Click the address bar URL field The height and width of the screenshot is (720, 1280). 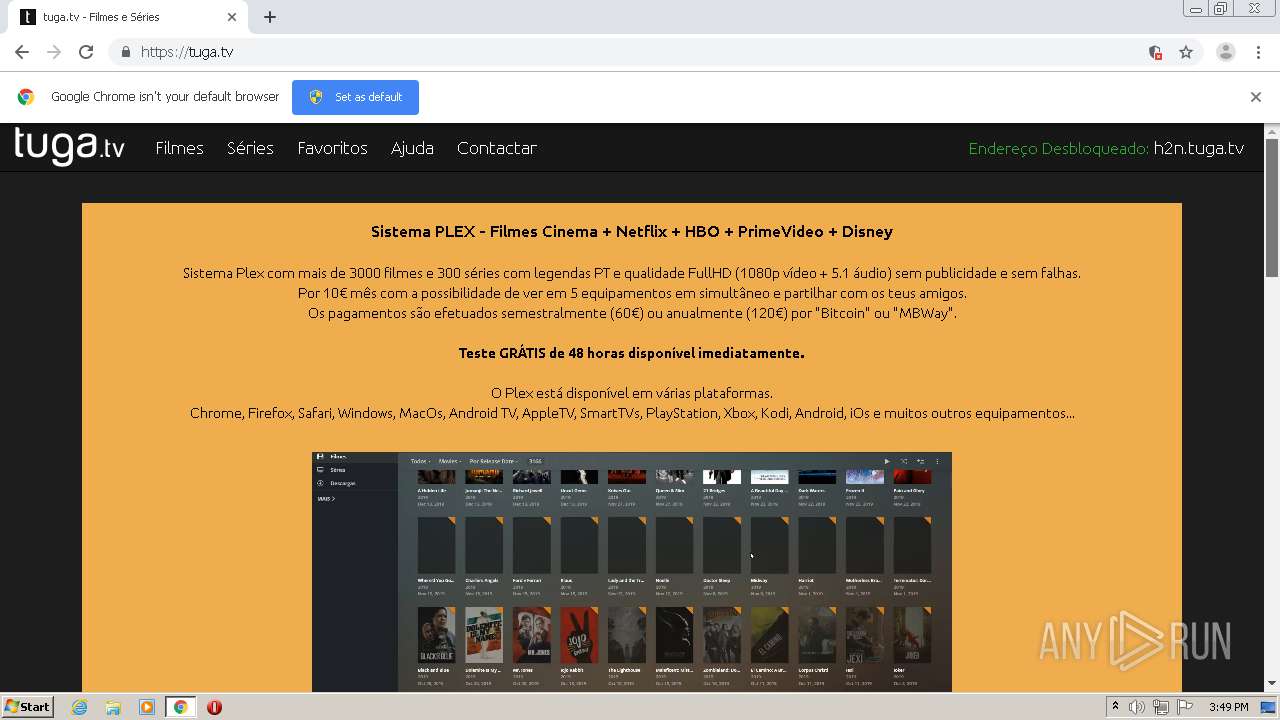tap(640, 52)
